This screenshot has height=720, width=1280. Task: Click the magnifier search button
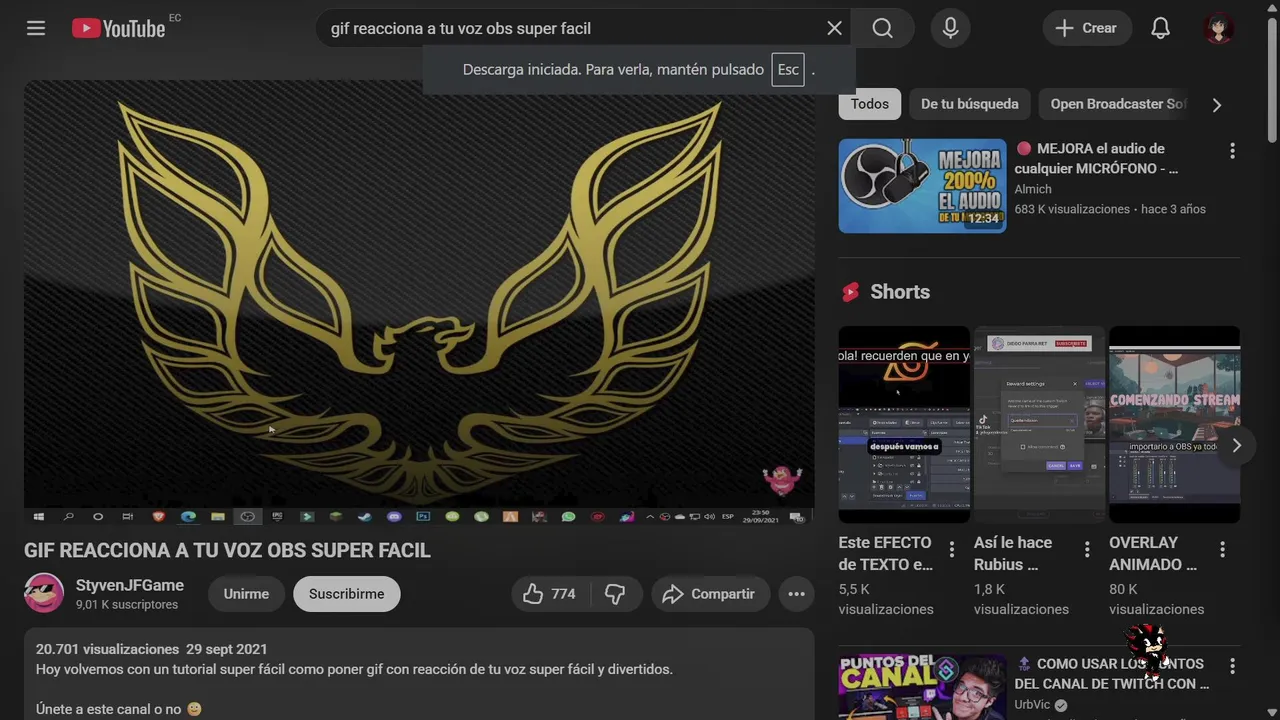(x=882, y=28)
